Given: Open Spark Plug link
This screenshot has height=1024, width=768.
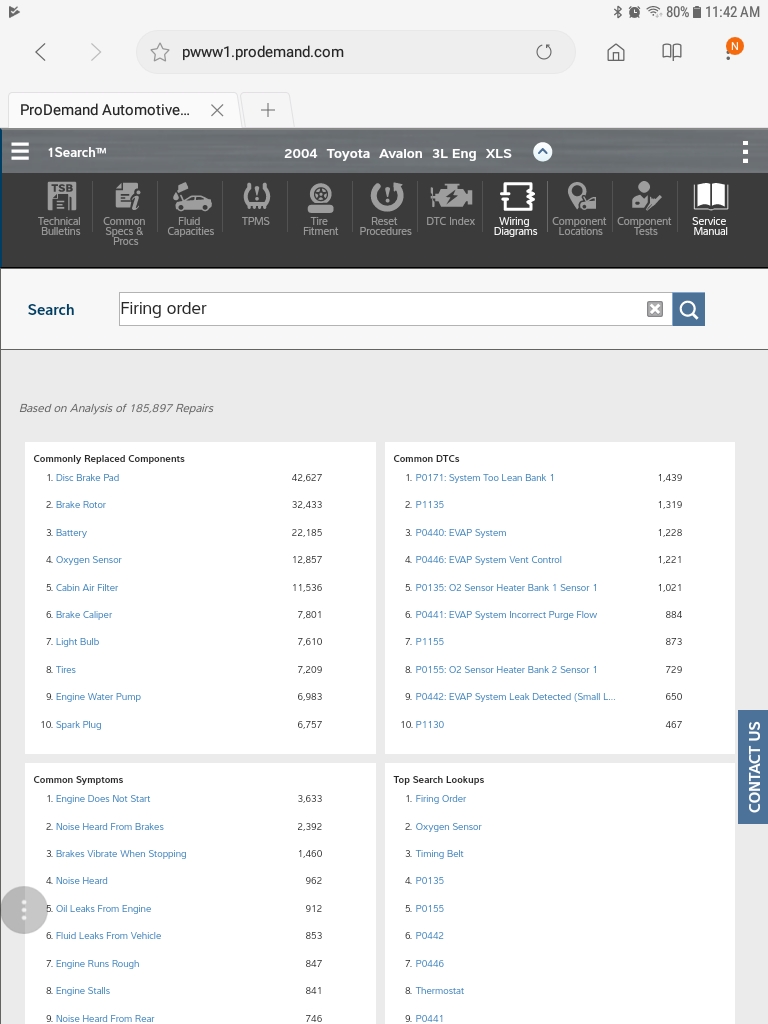Looking at the screenshot, I should pyautogui.click(x=78, y=725).
